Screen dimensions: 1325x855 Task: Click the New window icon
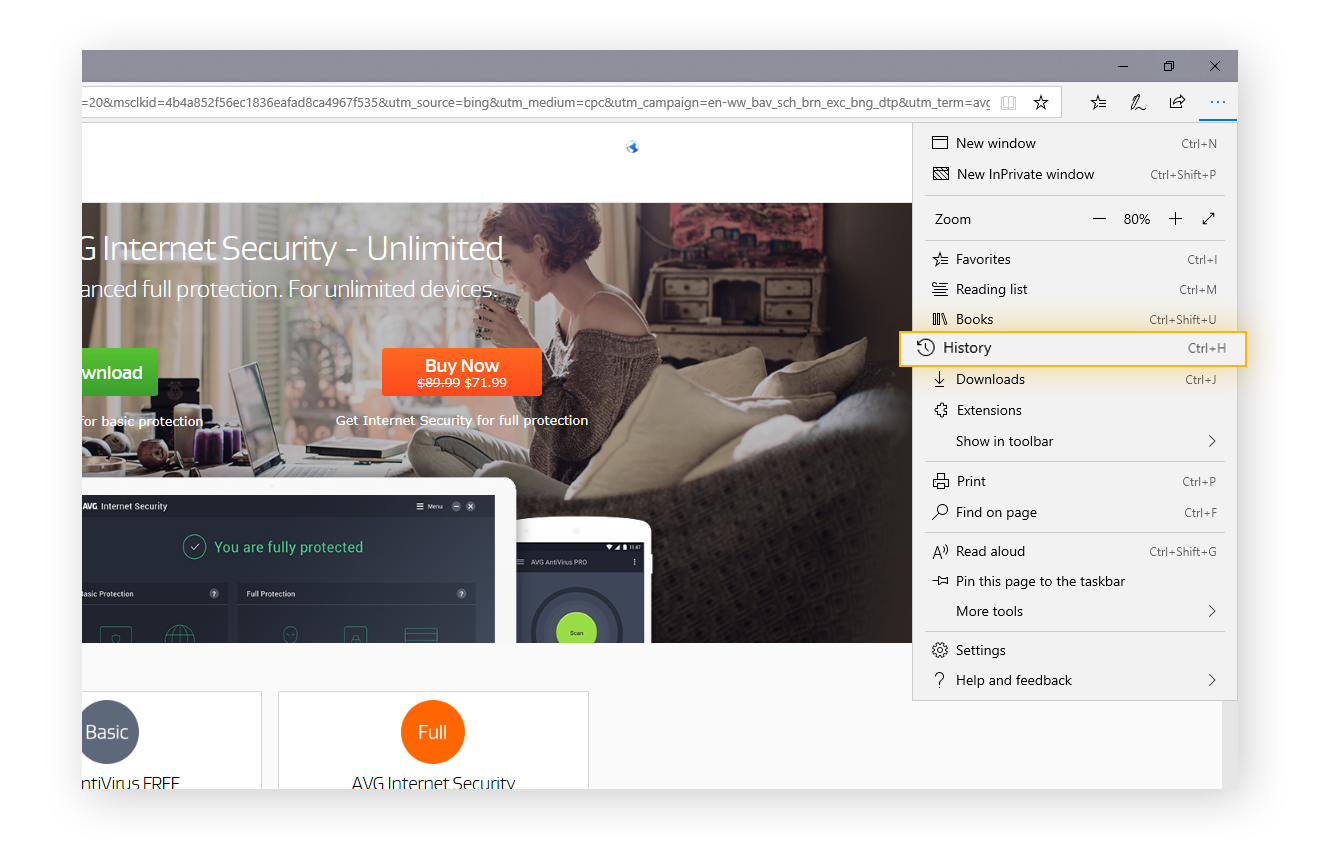pyautogui.click(x=940, y=143)
